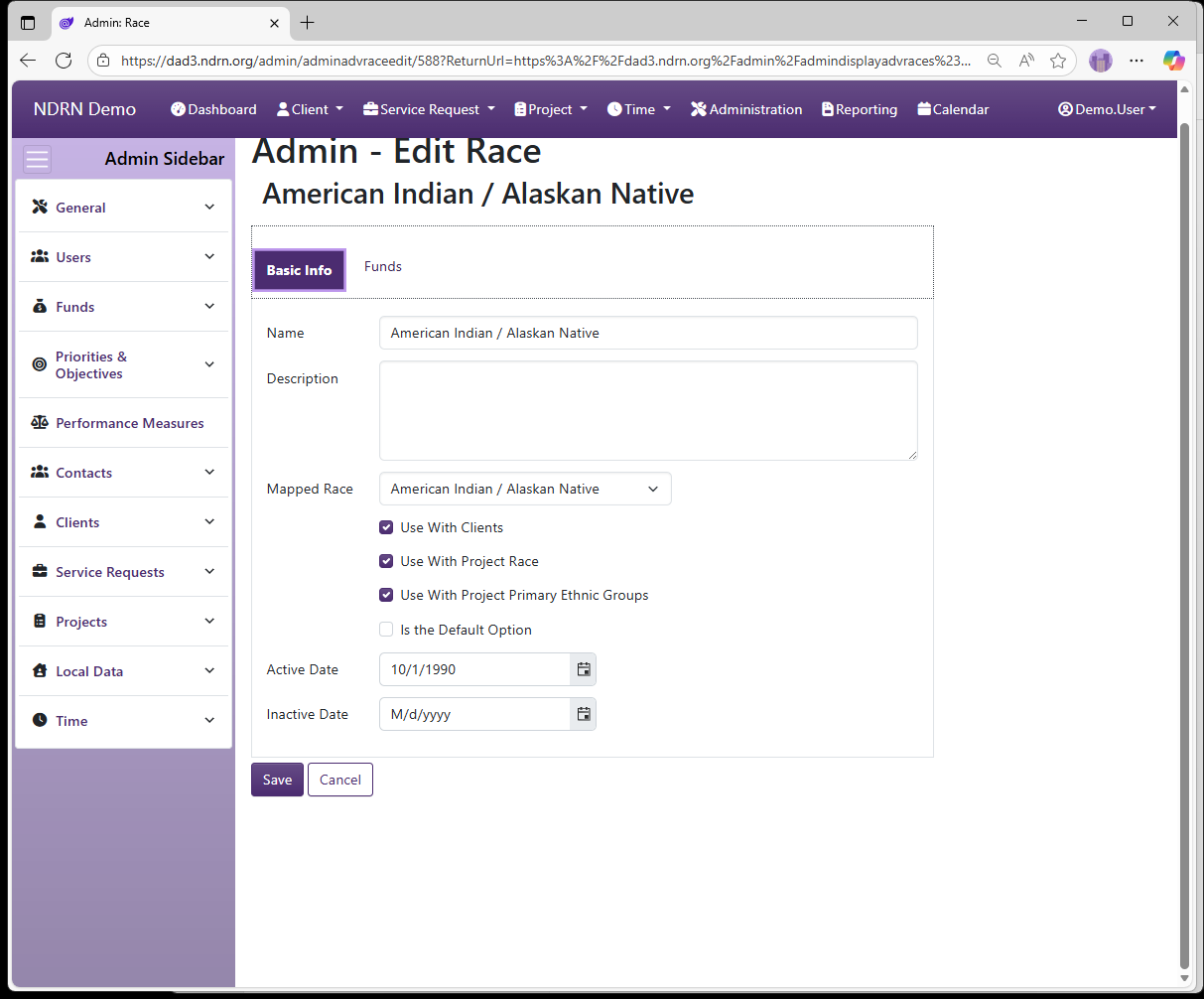The width and height of the screenshot is (1204, 999).
Task: Open browser Settings and more ellipsis
Action: (x=1137, y=61)
